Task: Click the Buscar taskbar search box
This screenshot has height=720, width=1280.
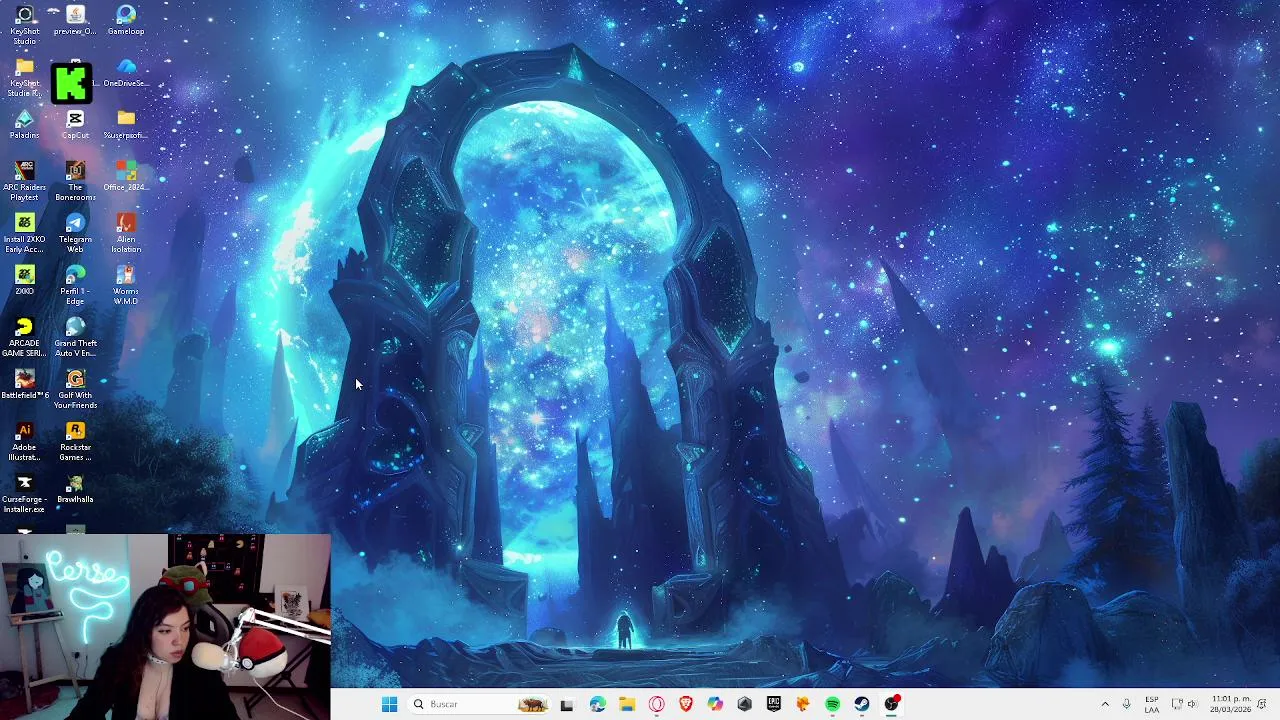Action: click(480, 704)
